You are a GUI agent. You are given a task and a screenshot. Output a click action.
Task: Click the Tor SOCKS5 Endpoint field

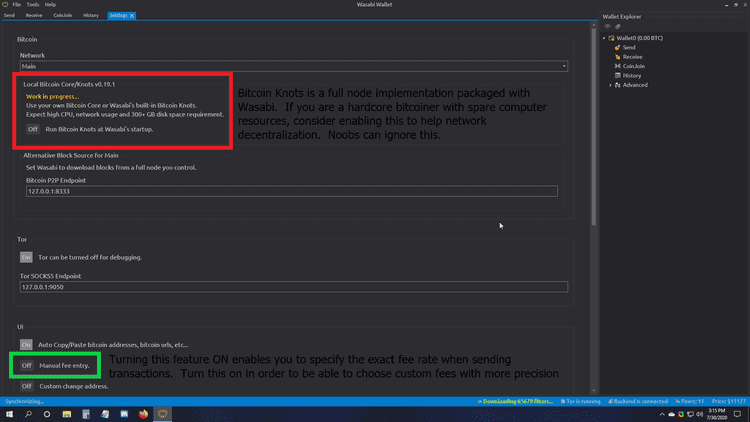[294, 287]
